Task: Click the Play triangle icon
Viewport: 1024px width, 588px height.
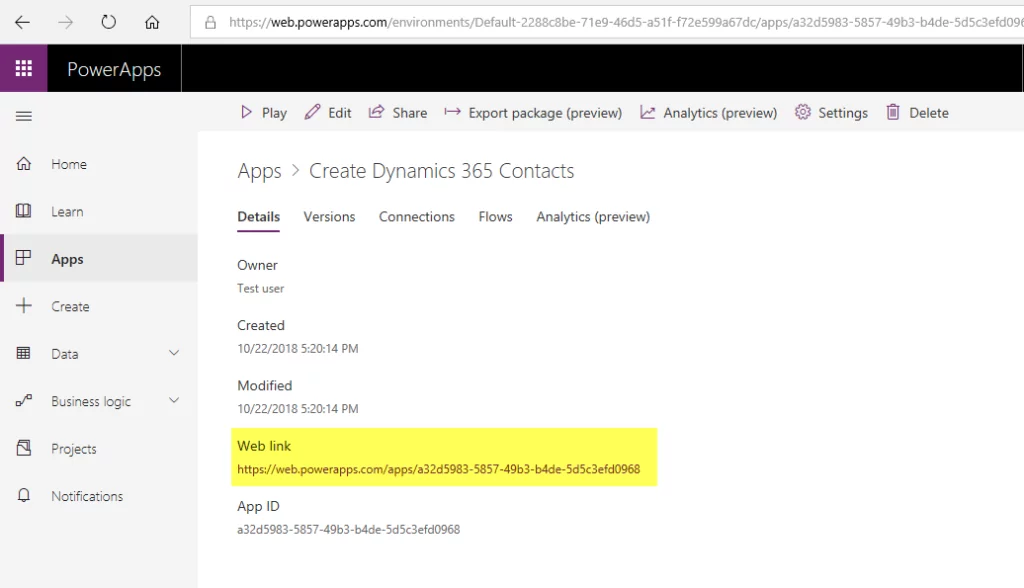Action: click(x=246, y=112)
